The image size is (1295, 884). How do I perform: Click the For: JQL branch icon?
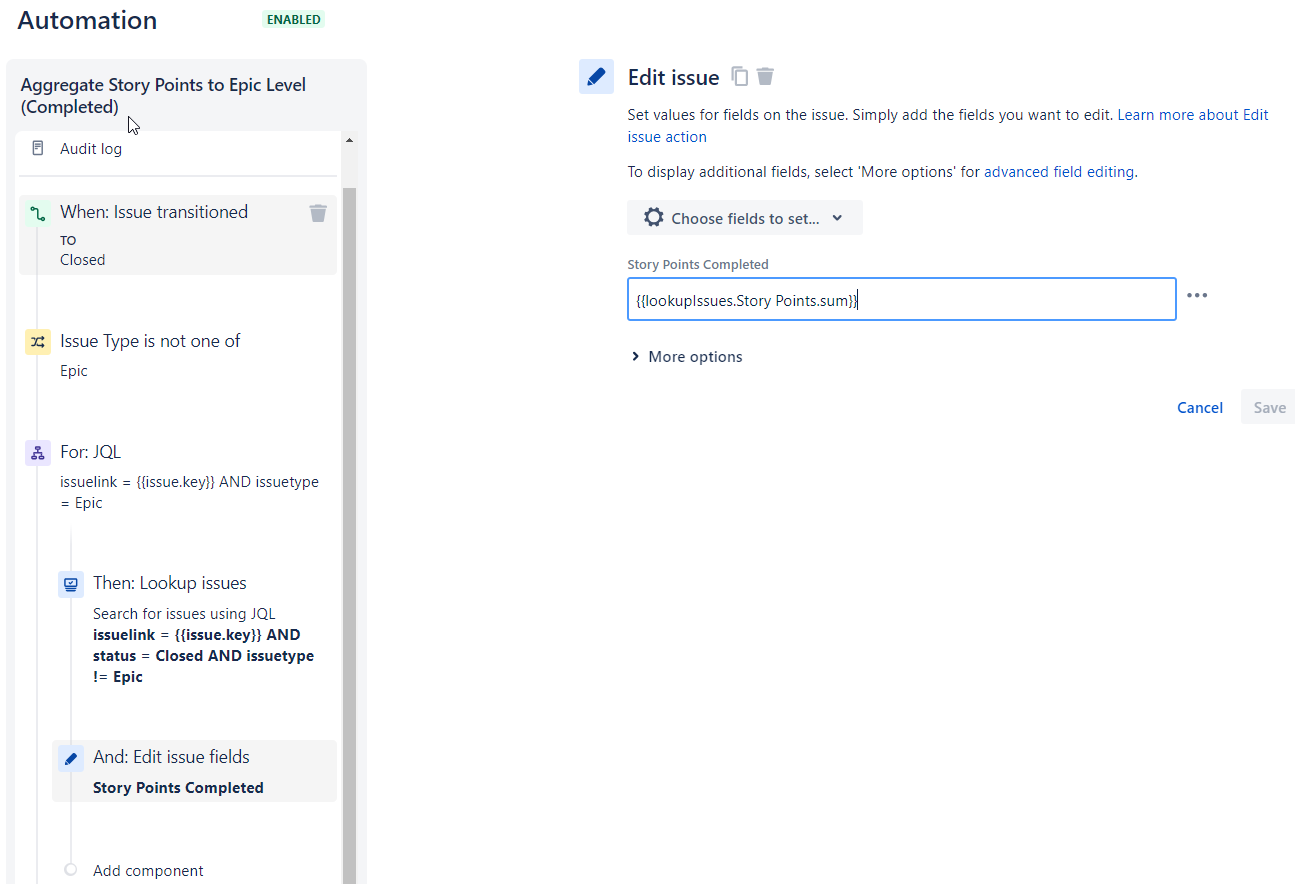point(38,453)
